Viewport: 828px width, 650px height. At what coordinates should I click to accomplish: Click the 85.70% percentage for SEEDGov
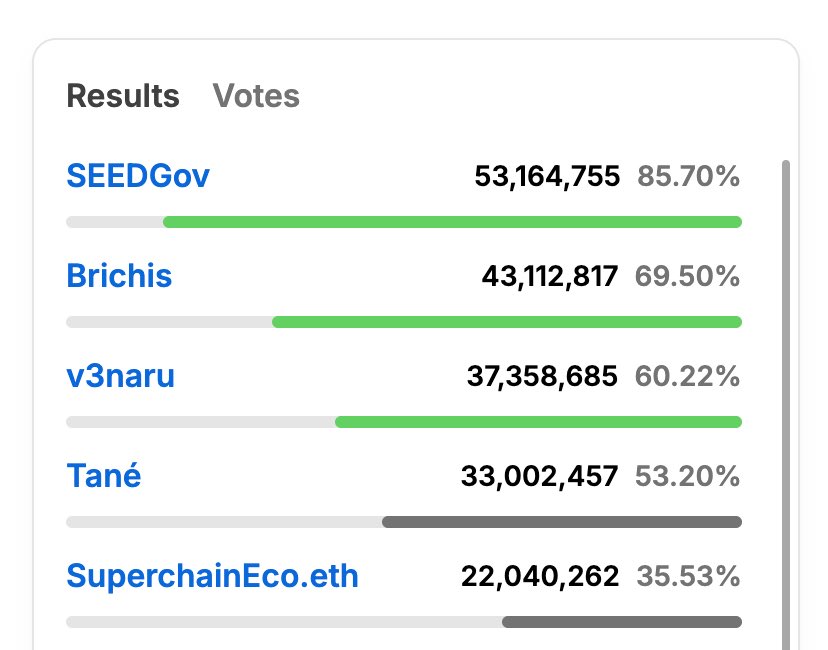[688, 176]
